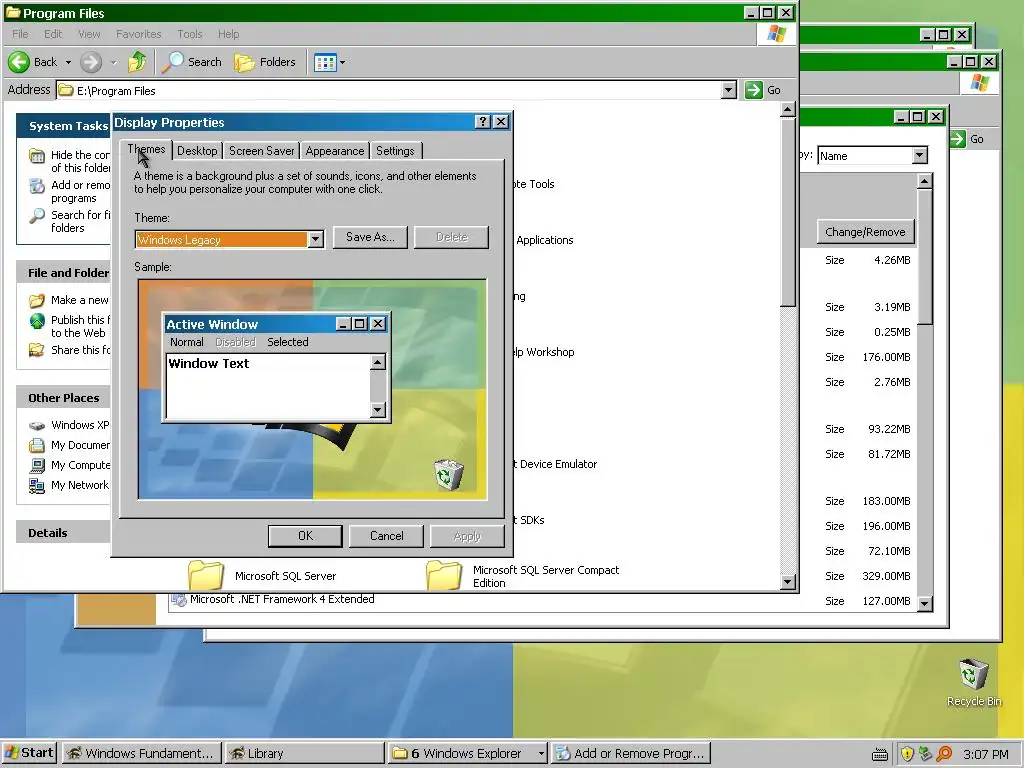Viewport: 1024px width, 768px height.
Task: Click the Up folder toolbar icon
Action: click(x=137, y=62)
